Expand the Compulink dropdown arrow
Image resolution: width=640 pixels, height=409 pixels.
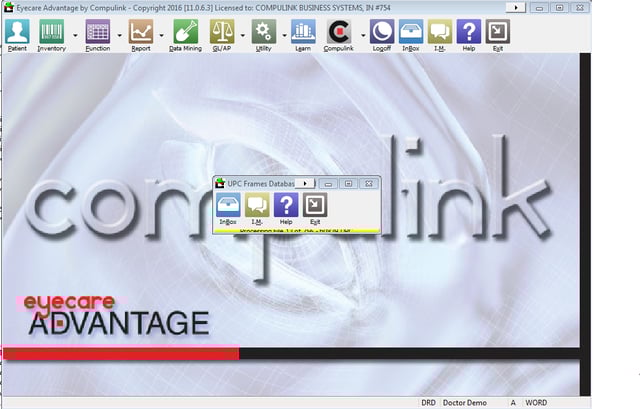[363, 36]
